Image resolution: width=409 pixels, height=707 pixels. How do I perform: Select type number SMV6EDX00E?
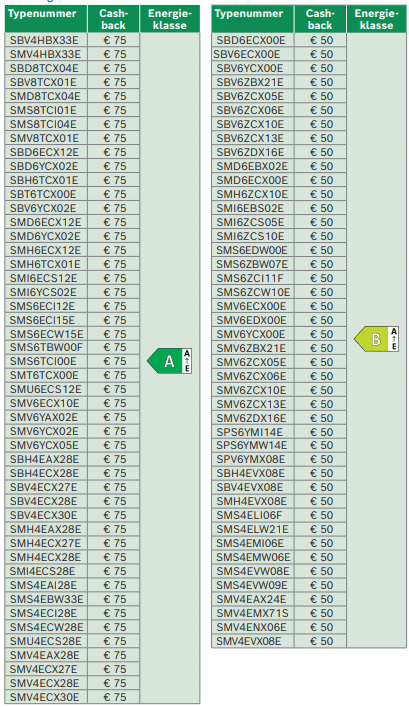pos(251,320)
